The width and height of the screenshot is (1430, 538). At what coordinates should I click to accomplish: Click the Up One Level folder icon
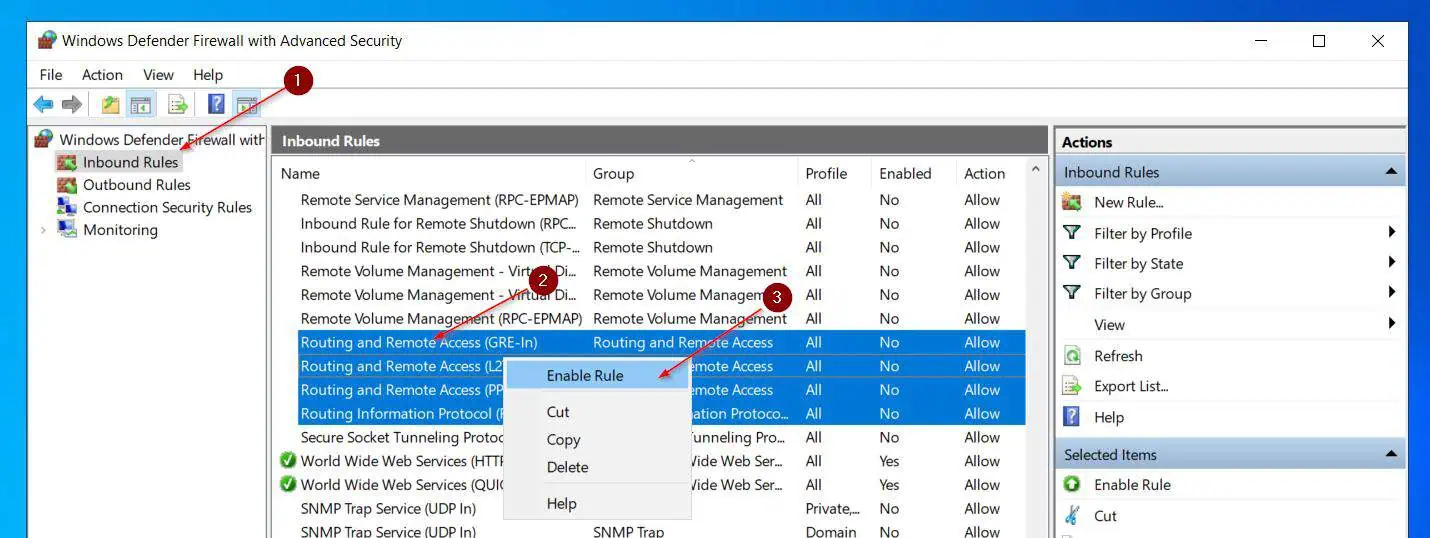(x=111, y=104)
